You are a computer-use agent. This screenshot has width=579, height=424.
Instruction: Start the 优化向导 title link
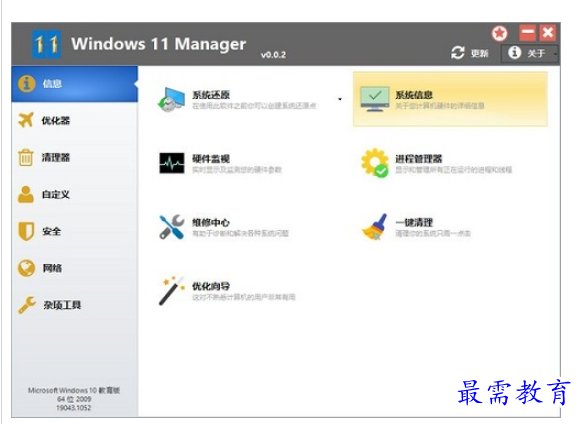tap(211, 286)
